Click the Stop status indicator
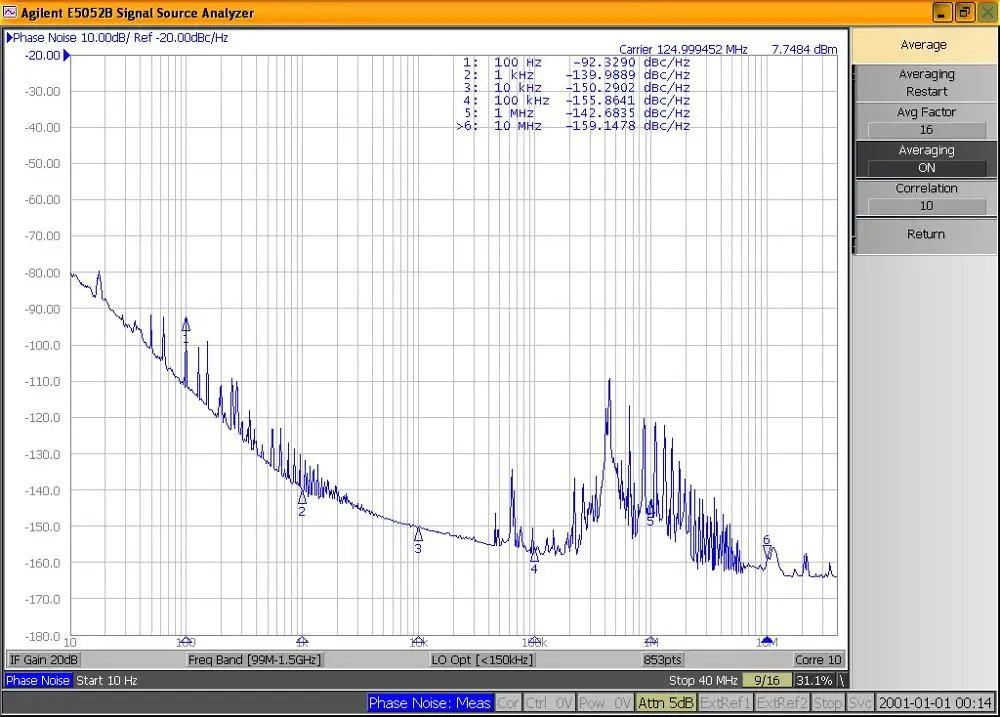This screenshot has height=717, width=1000. point(828,703)
